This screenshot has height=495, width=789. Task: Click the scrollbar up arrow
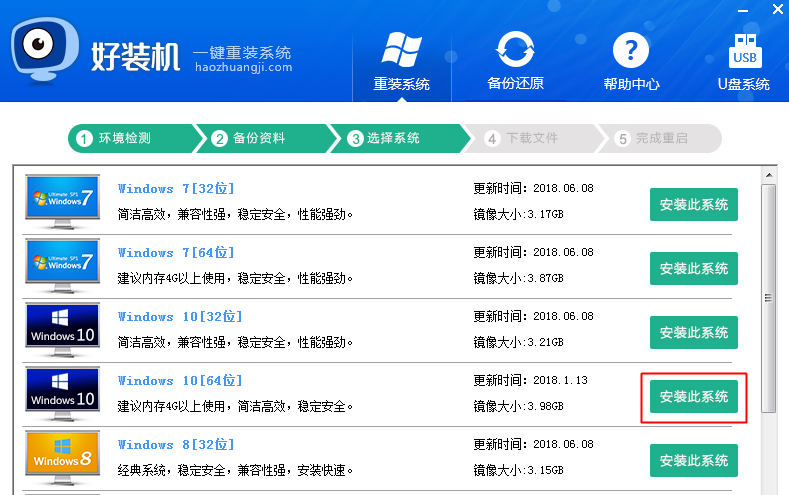pyautogui.click(x=769, y=175)
